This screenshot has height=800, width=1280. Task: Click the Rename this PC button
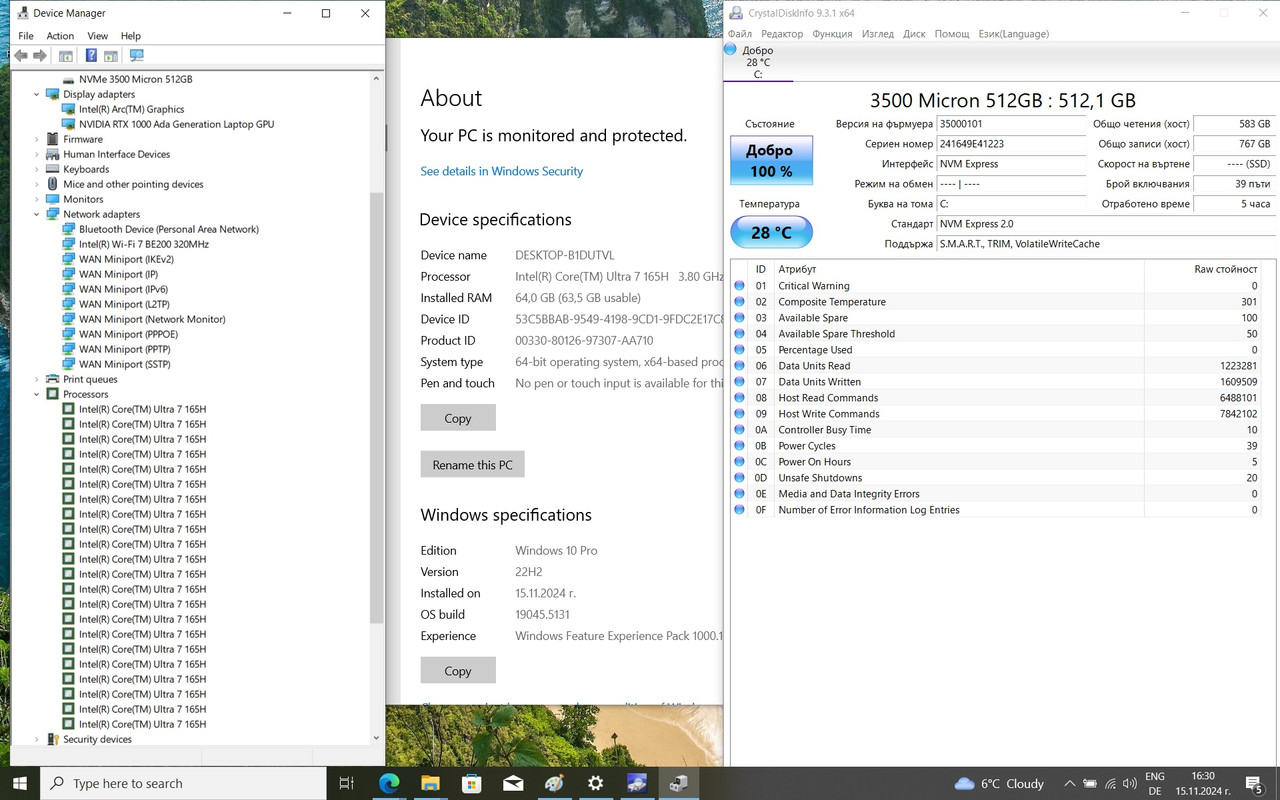click(473, 465)
